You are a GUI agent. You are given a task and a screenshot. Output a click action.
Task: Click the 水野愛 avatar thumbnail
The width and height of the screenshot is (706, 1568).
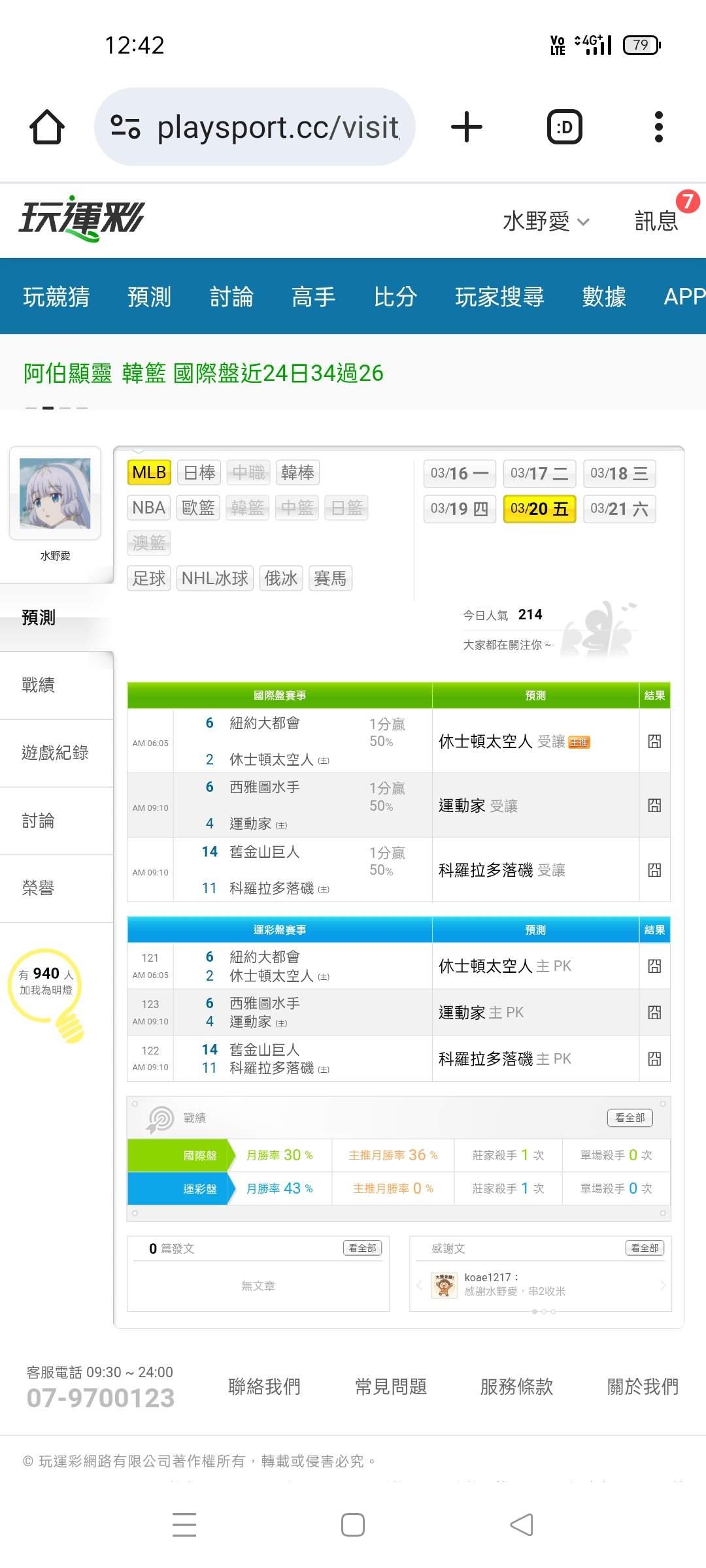tap(55, 493)
